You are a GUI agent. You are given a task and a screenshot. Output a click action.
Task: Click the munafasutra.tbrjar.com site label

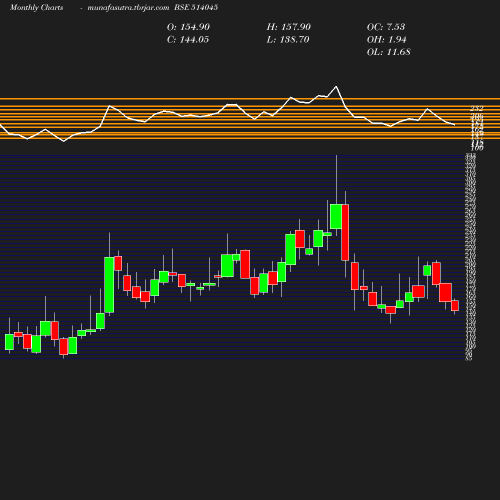coord(128,7)
